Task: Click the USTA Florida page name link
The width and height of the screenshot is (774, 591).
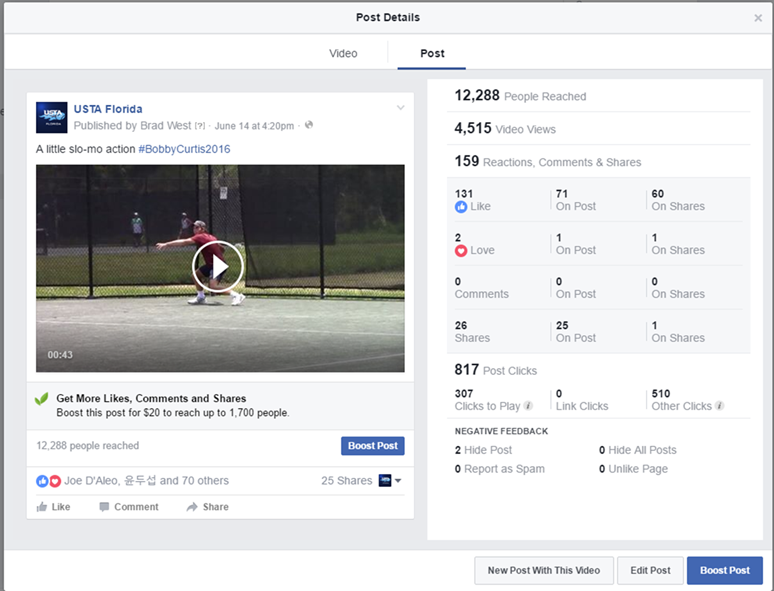Action: tap(108, 109)
